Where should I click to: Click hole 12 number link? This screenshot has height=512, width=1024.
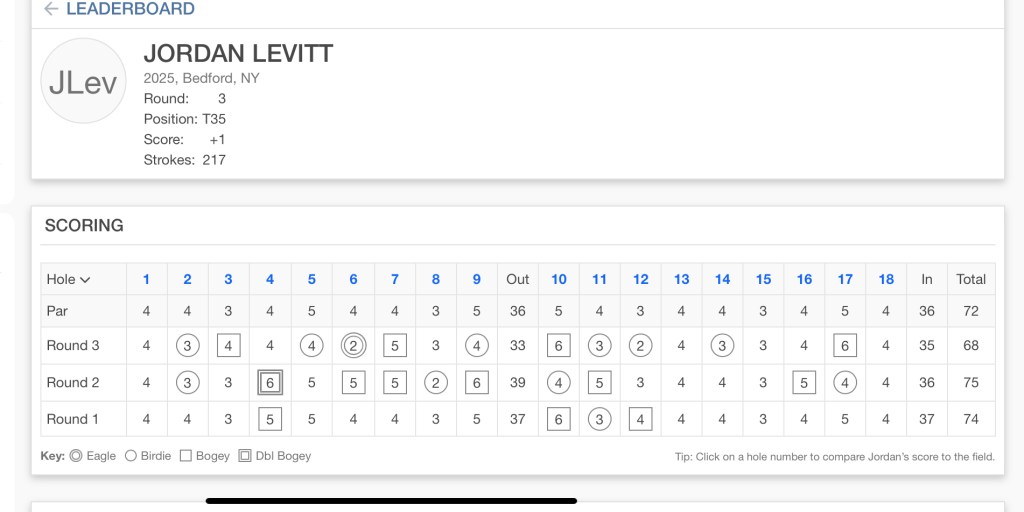(x=641, y=280)
